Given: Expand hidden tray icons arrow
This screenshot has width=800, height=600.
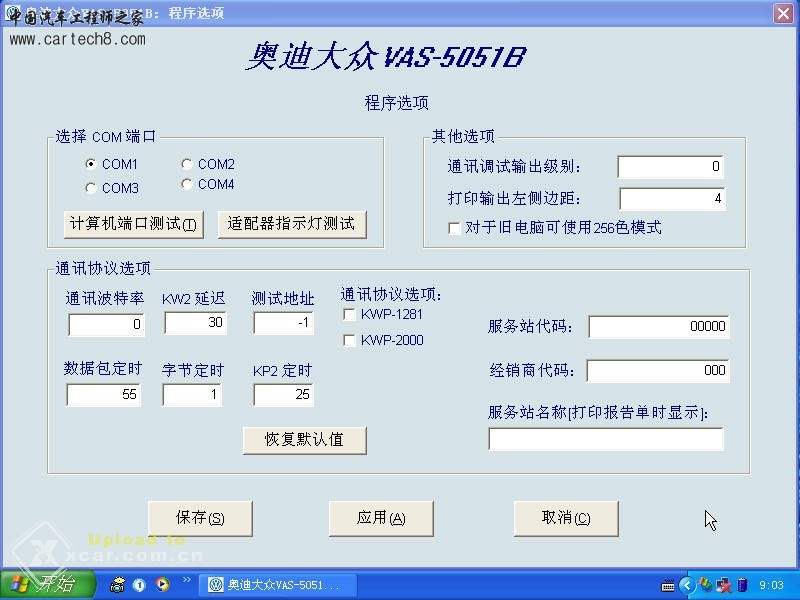Looking at the screenshot, I should tap(687, 585).
